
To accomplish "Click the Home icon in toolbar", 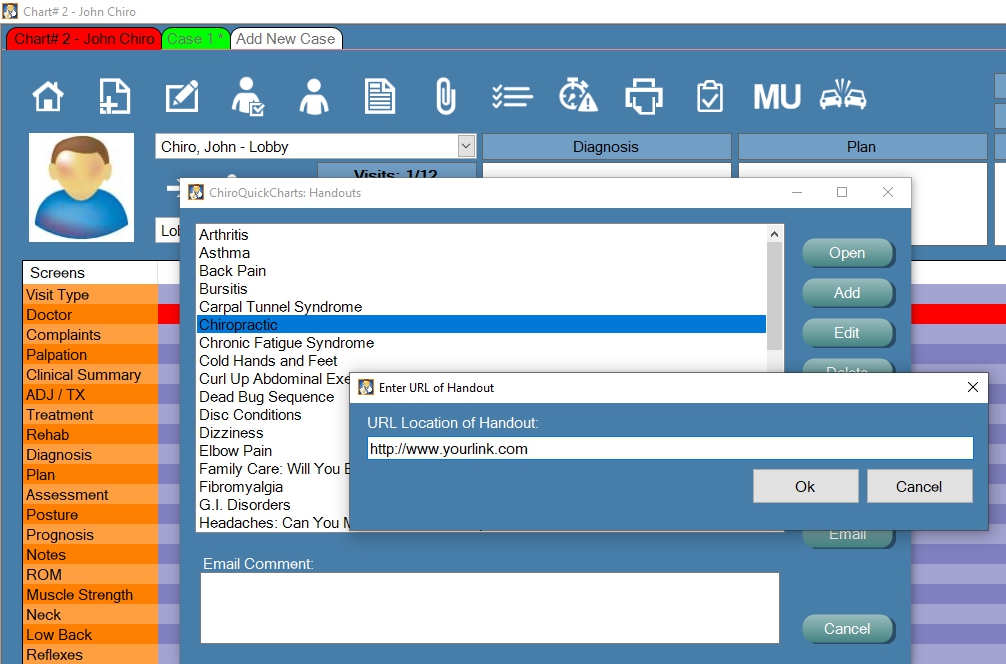I will click(x=48, y=97).
